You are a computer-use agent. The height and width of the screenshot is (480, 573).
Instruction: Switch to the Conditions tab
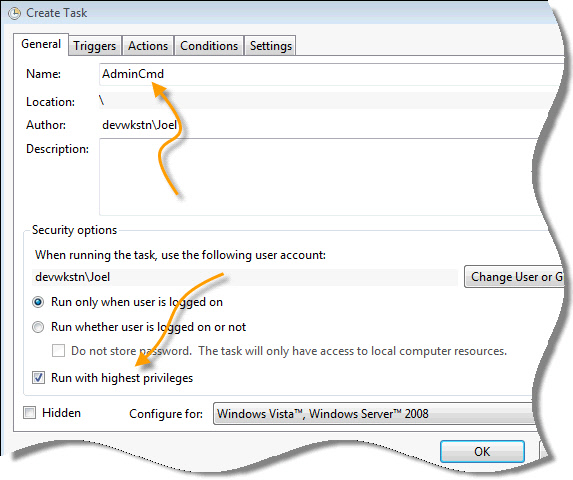pyautogui.click(x=209, y=46)
